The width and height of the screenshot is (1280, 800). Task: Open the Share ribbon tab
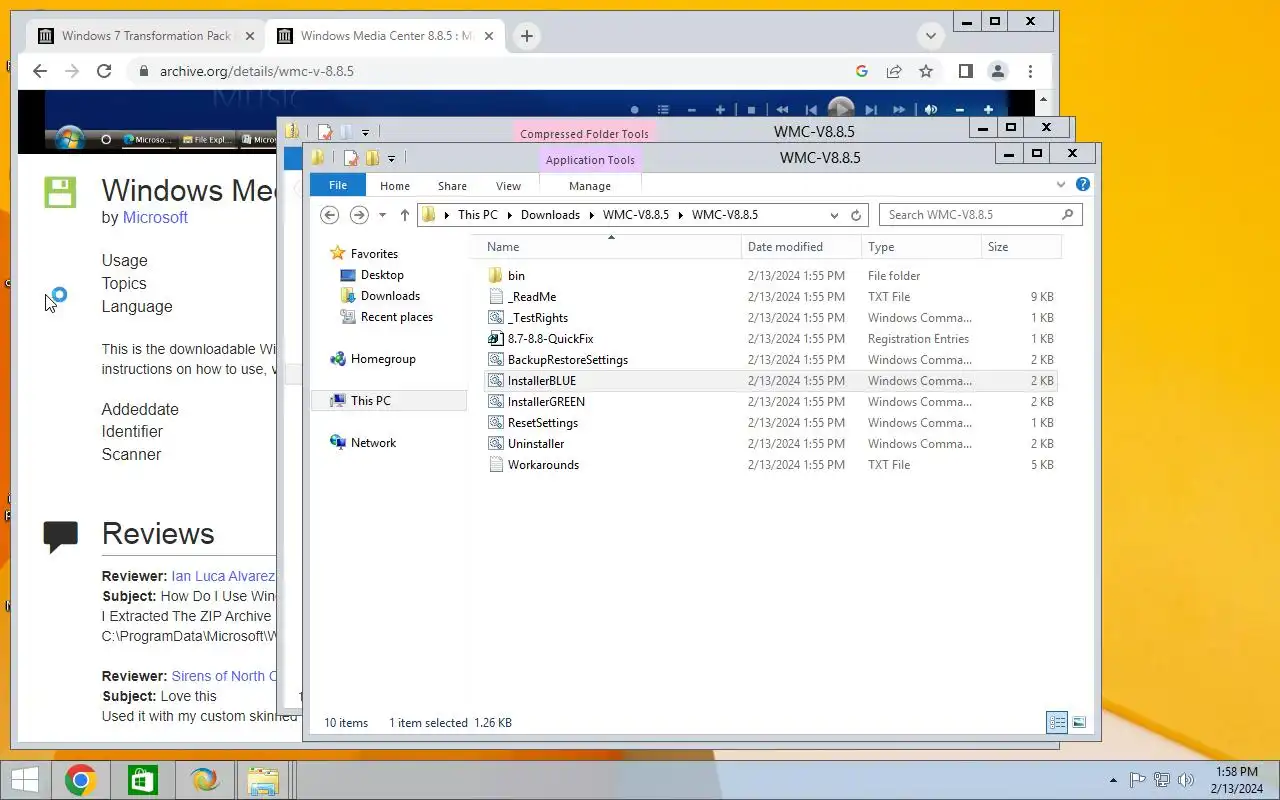pyautogui.click(x=452, y=186)
